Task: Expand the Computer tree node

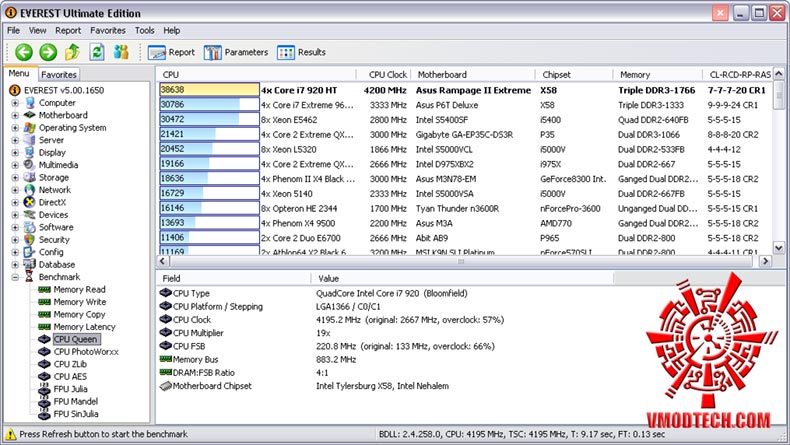Action: (x=15, y=103)
